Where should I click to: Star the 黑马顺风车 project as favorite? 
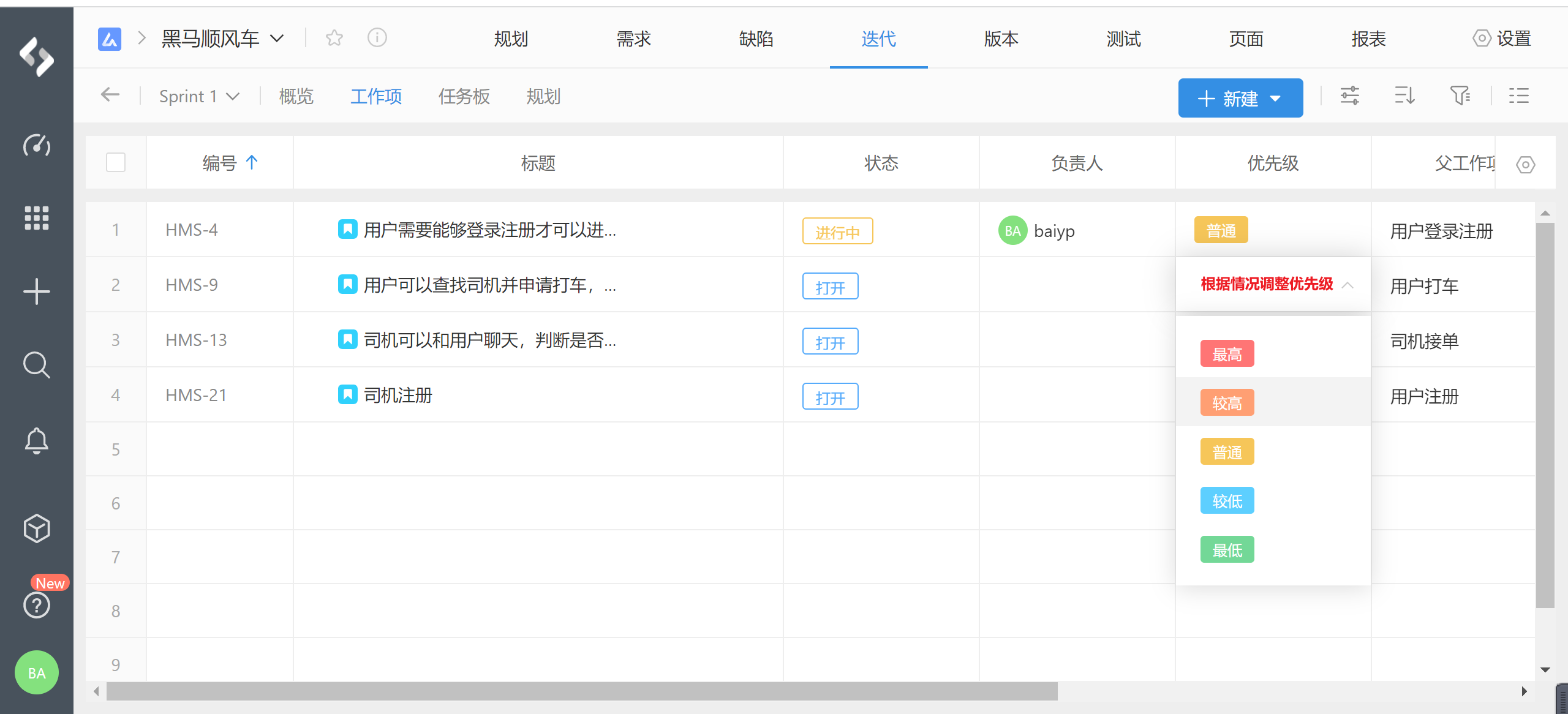coord(334,39)
